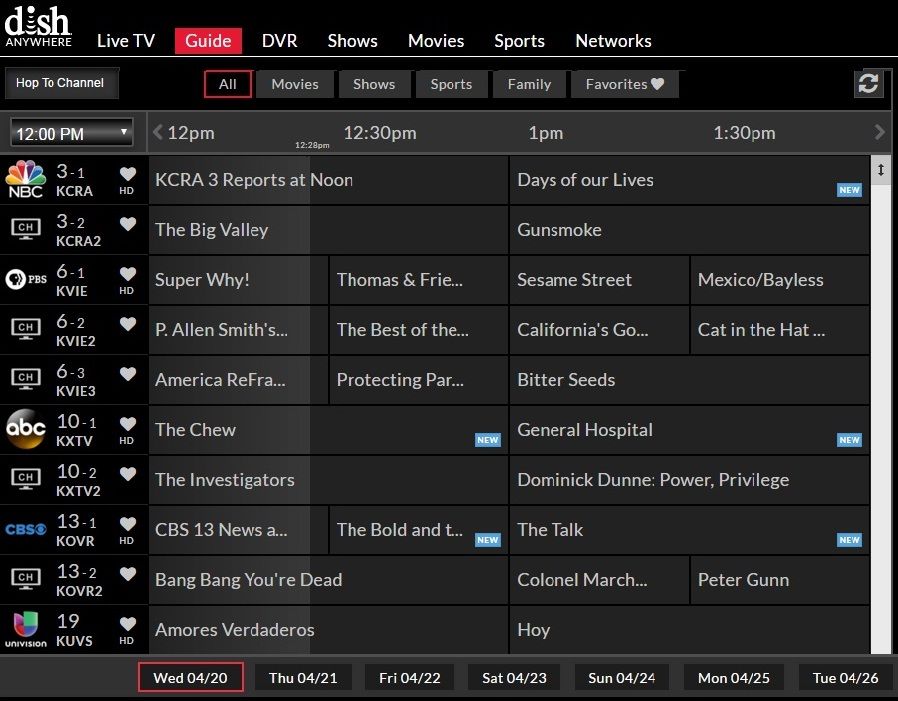The width and height of the screenshot is (898, 701).
Task: Click the ABC KXTV channel logo
Action: [x=26, y=430]
